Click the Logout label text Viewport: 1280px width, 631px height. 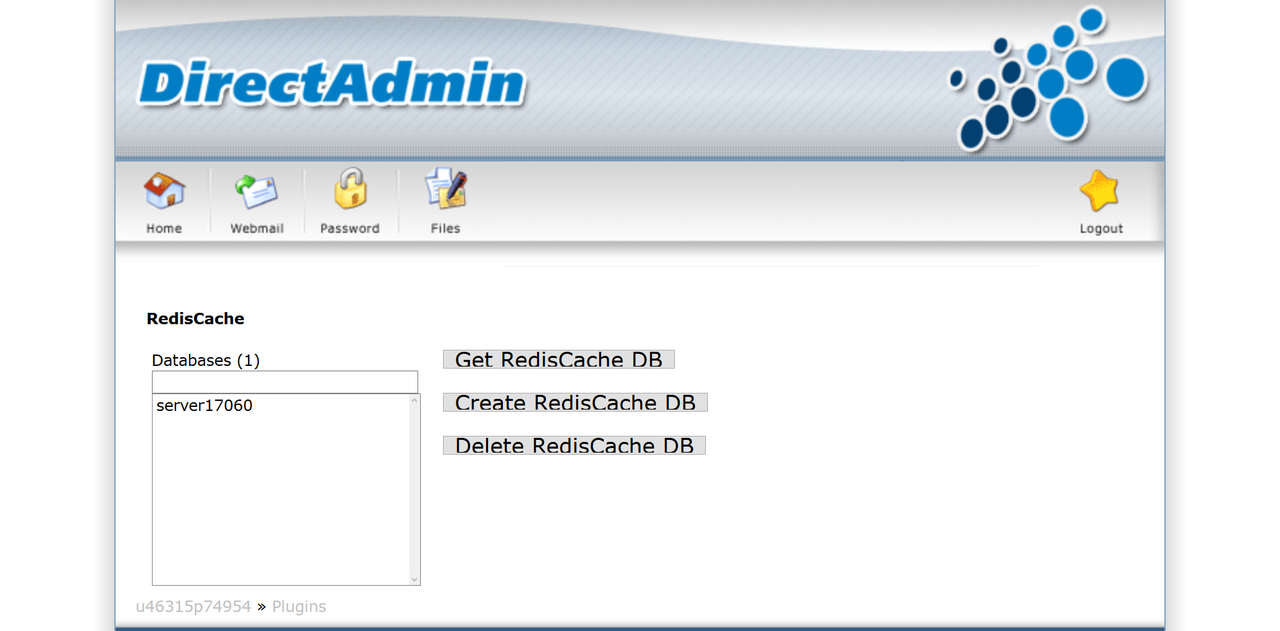(1101, 229)
